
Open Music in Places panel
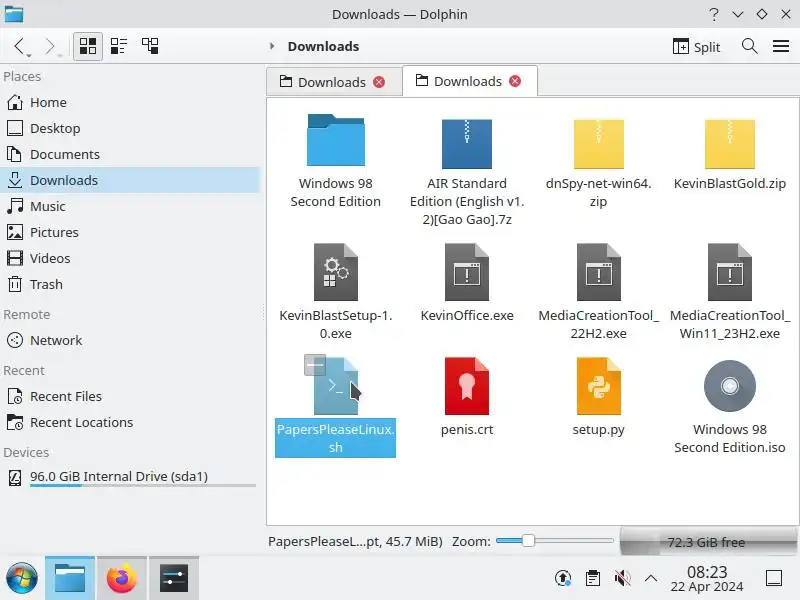click(x=130, y=207)
